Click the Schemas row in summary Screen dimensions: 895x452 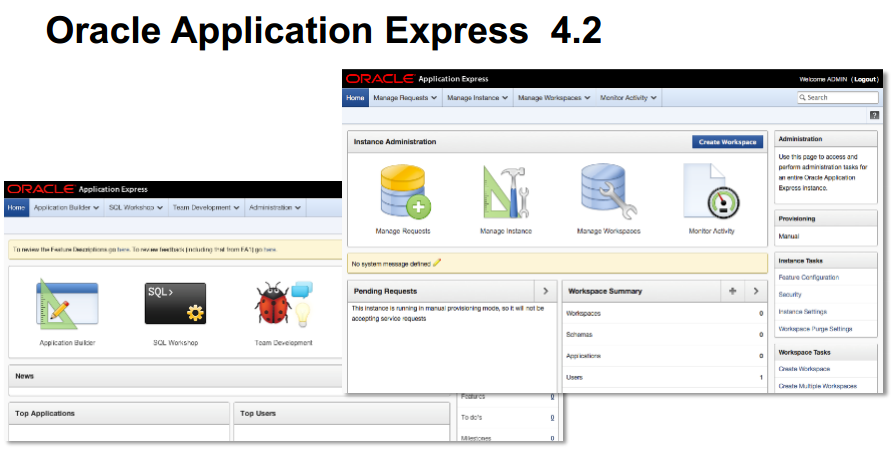pyautogui.click(x=664, y=334)
